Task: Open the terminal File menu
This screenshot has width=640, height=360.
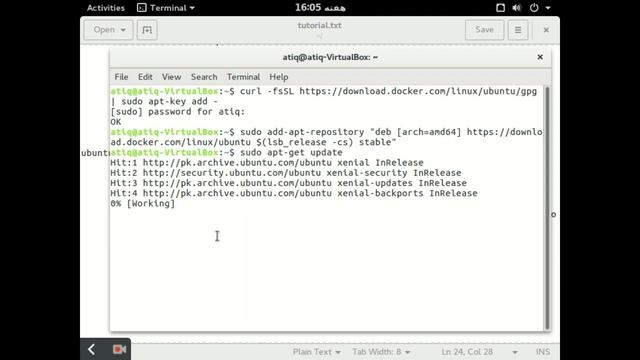Action: (x=121, y=77)
